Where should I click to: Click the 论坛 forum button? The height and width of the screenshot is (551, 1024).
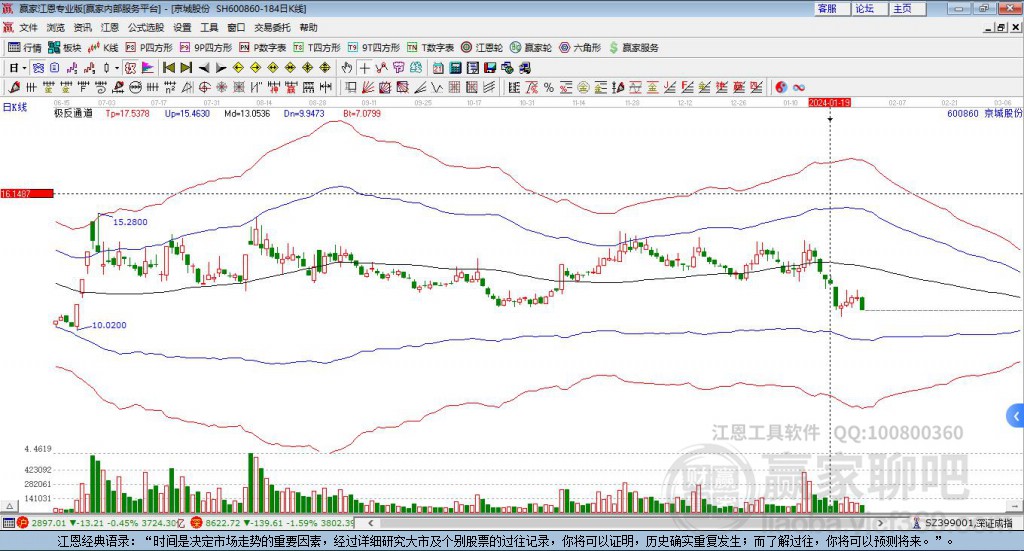coord(870,8)
